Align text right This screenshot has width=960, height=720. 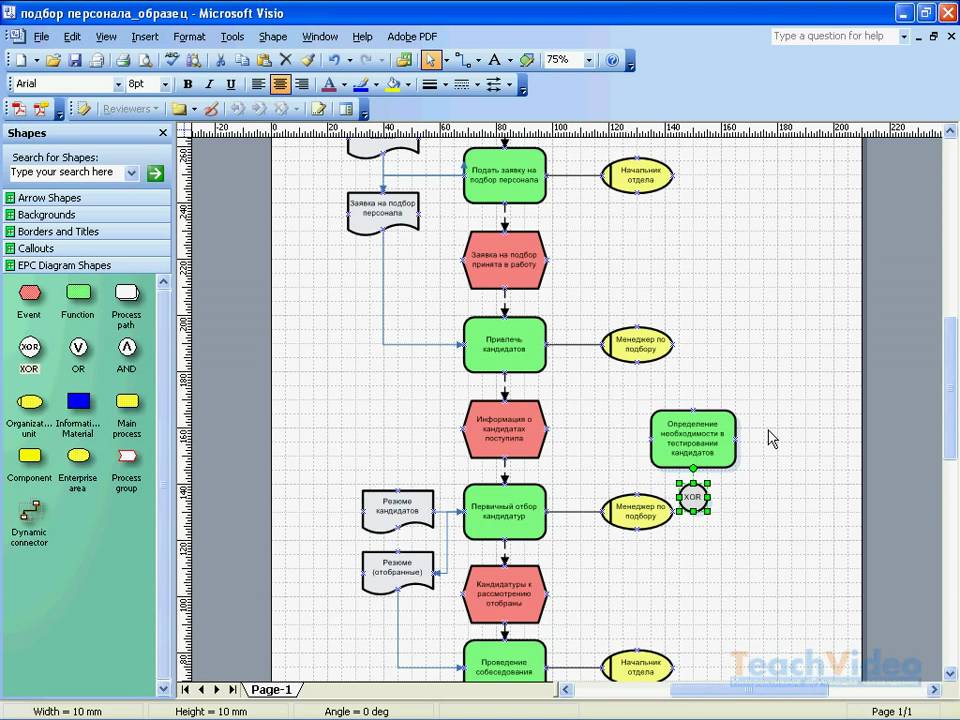point(302,84)
